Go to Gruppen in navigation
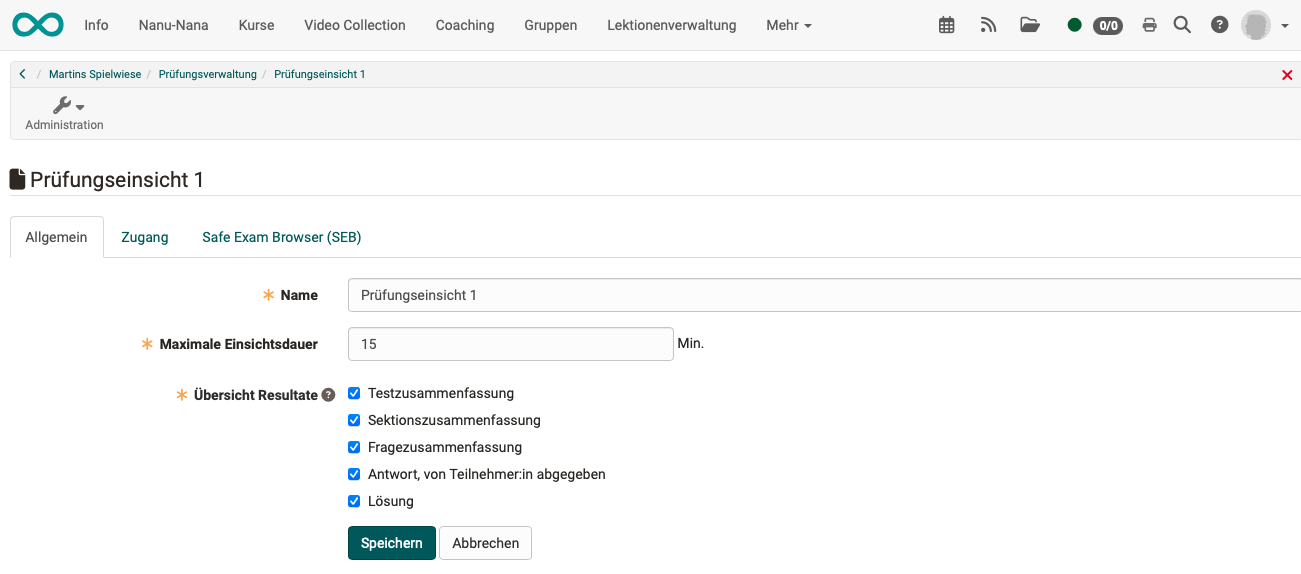This screenshot has width=1301, height=574. click(x=551, y=25)
